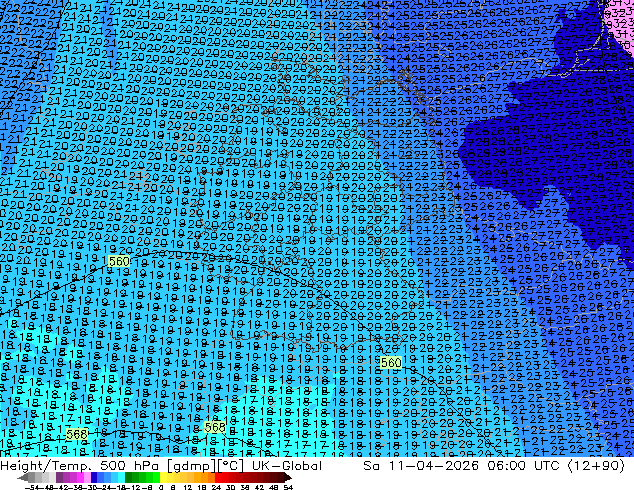Click the bright red legend swatch

[x=218, y=477]
